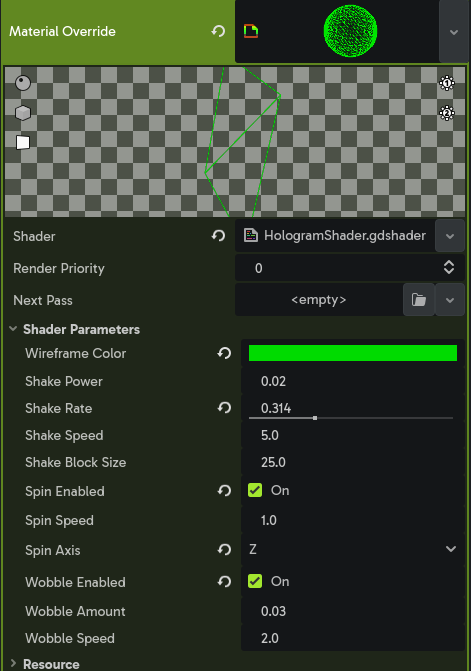Screen dimensions: 471x671
Task: Click the HologramShader.gdshader file field
Action: 335,236
